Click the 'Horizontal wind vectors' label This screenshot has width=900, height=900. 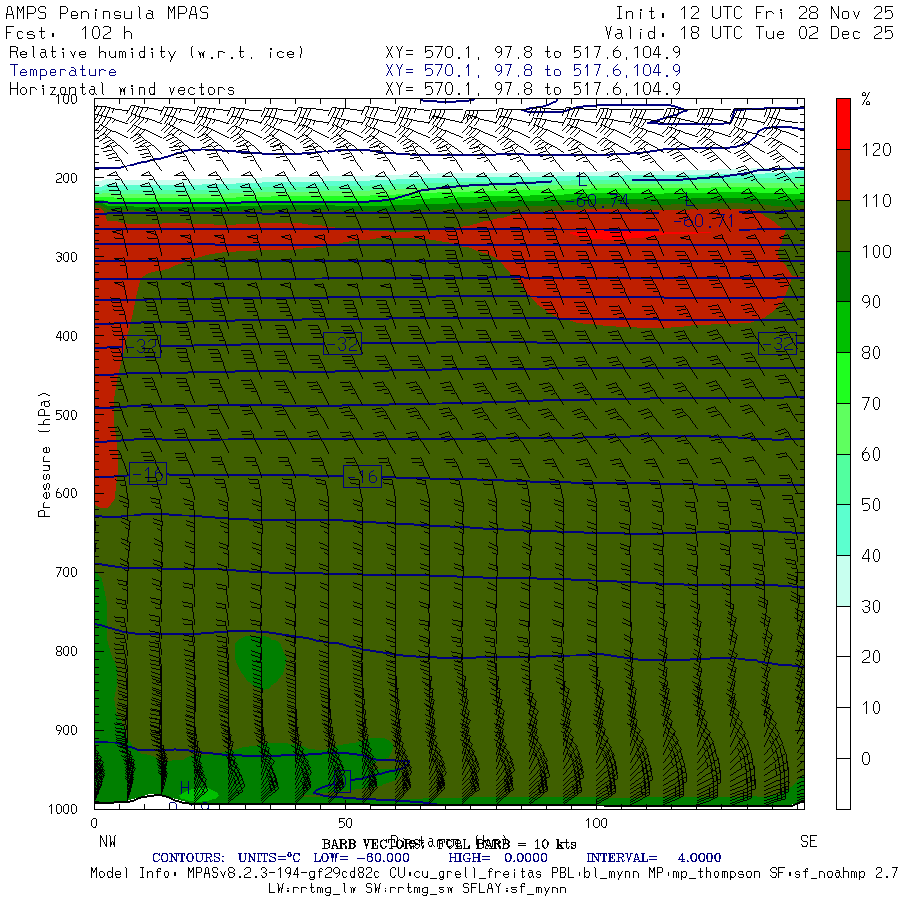click(122, 90)
